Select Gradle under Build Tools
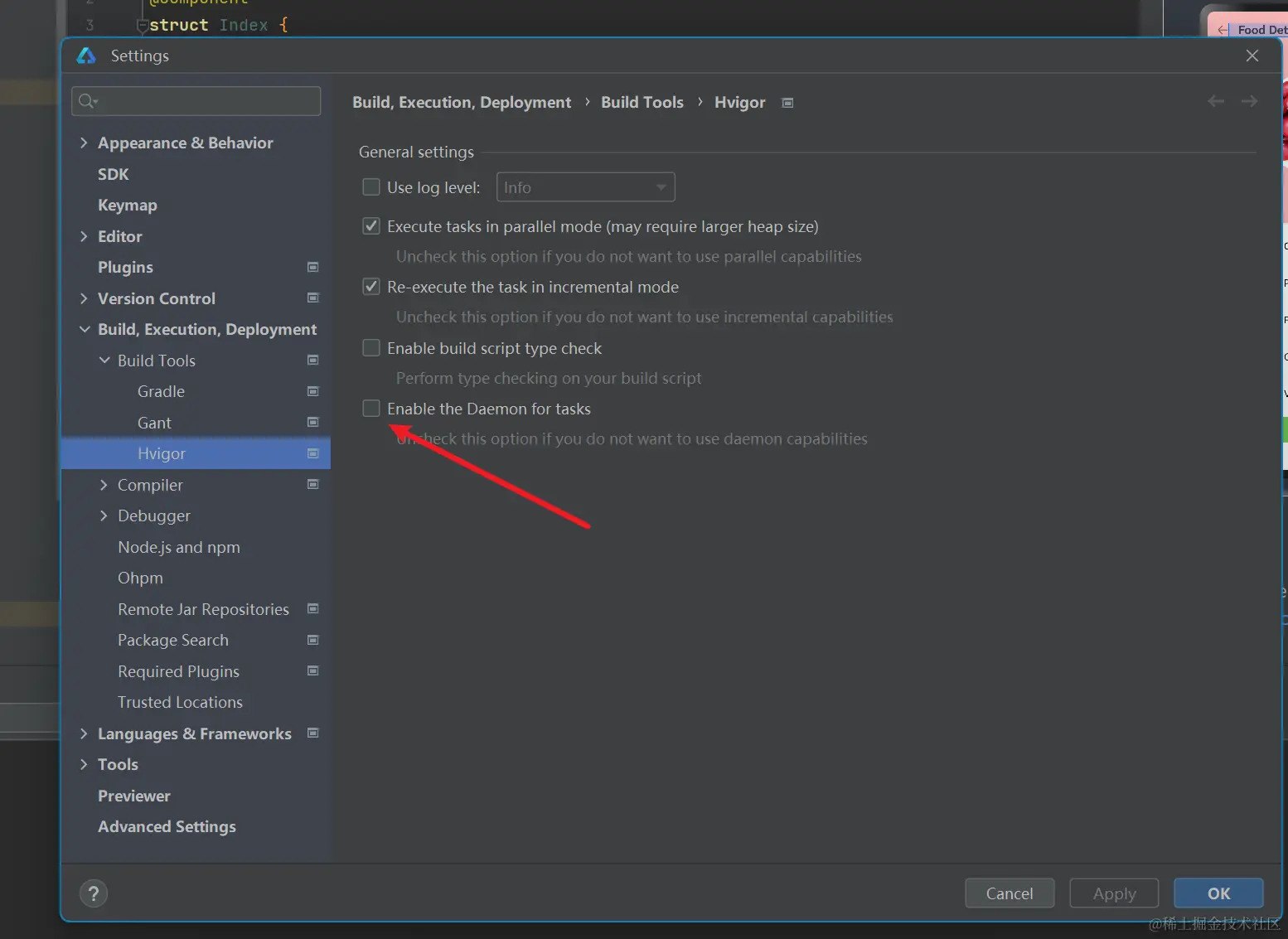Viewport: 1288px width, 939px height. click(161, 391)
